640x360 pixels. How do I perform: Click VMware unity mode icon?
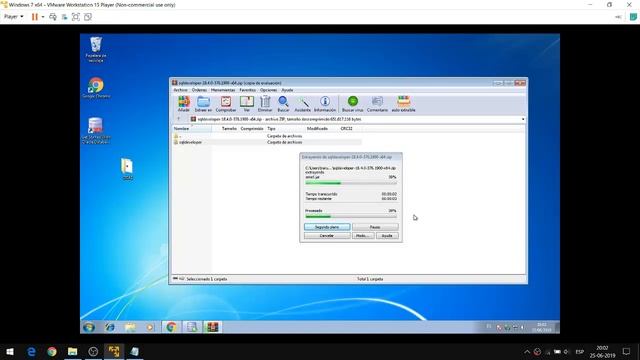88,17
